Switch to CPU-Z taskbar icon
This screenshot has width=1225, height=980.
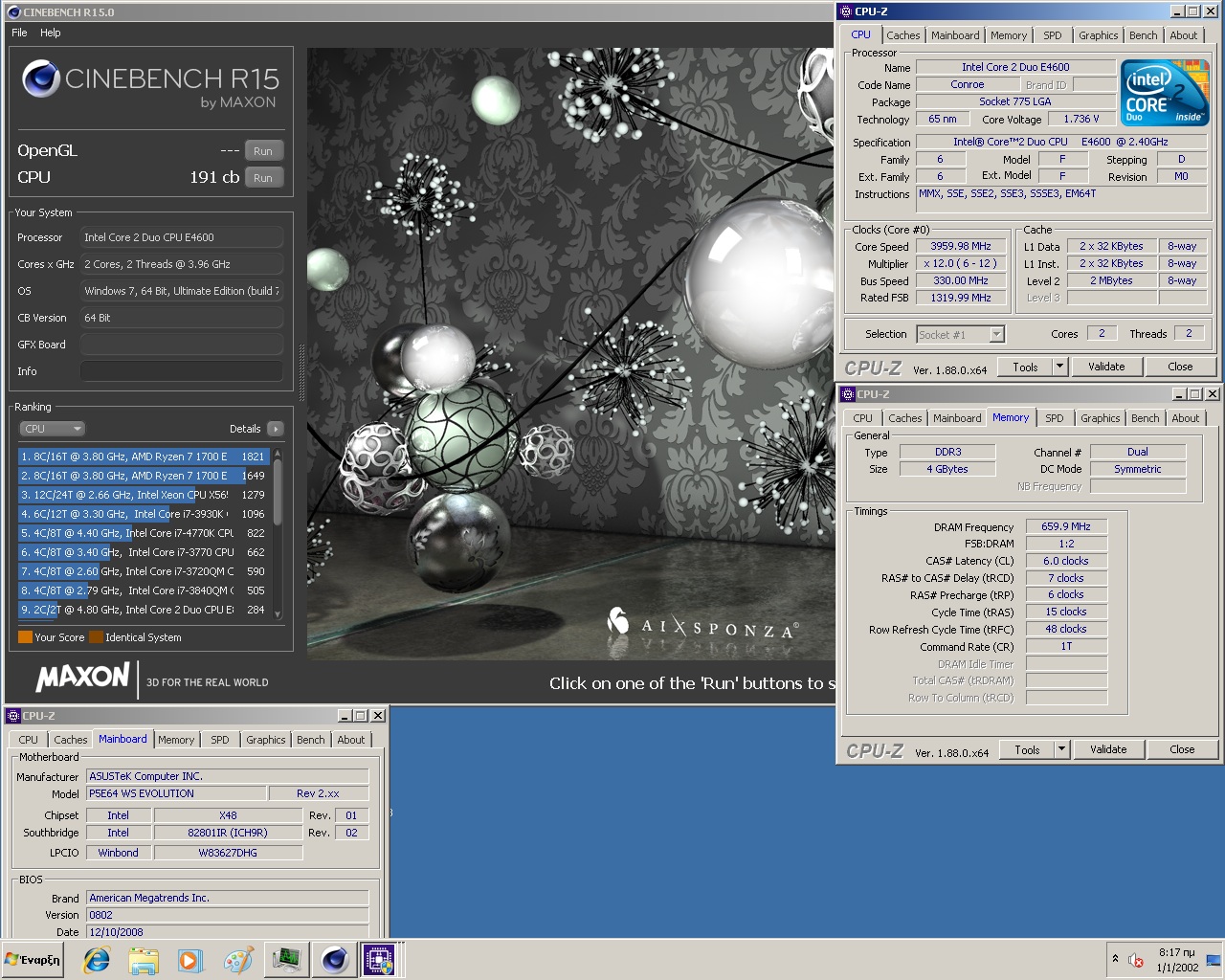pyautogui.click(x=380, y=960)
